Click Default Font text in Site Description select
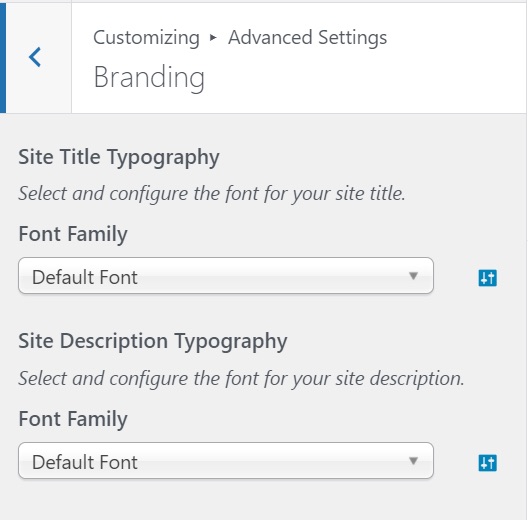 [x=85, y=462]
